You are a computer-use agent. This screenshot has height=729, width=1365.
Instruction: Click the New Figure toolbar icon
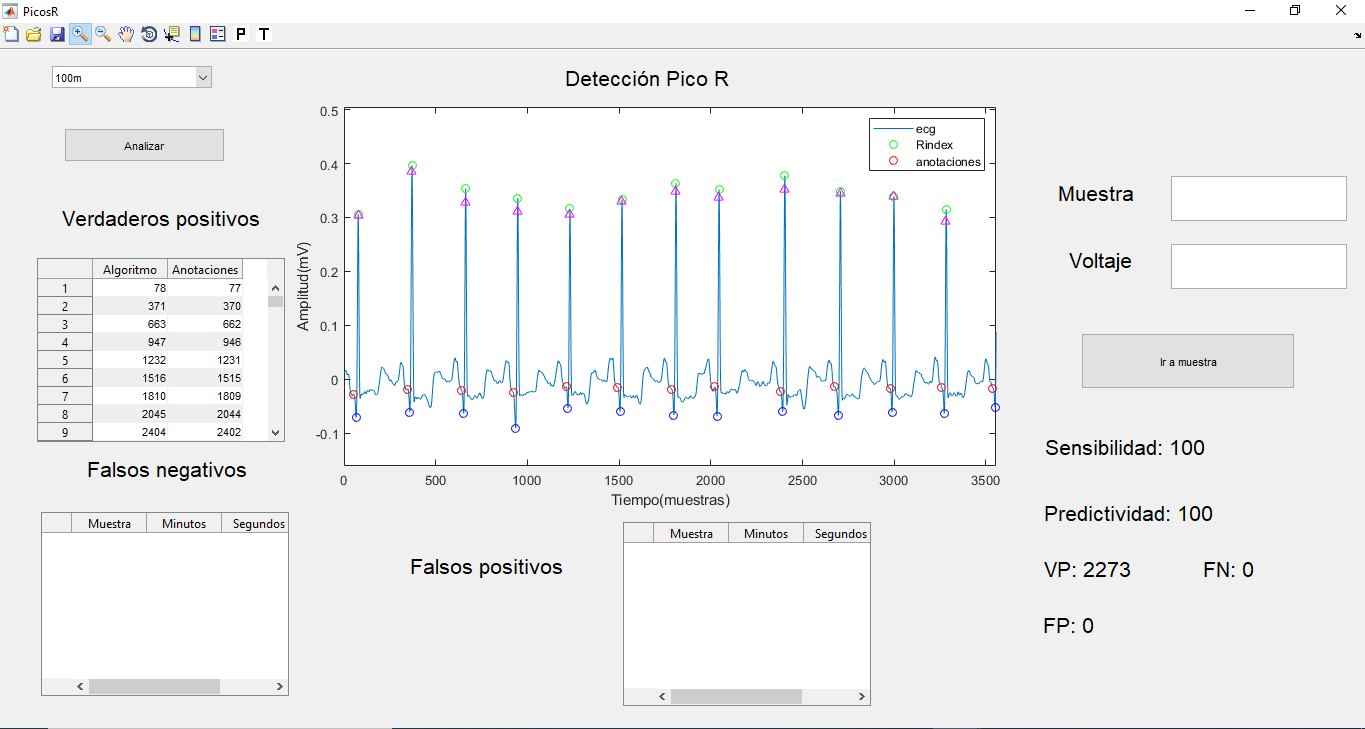pyautogui.click(x=12, y=34)
